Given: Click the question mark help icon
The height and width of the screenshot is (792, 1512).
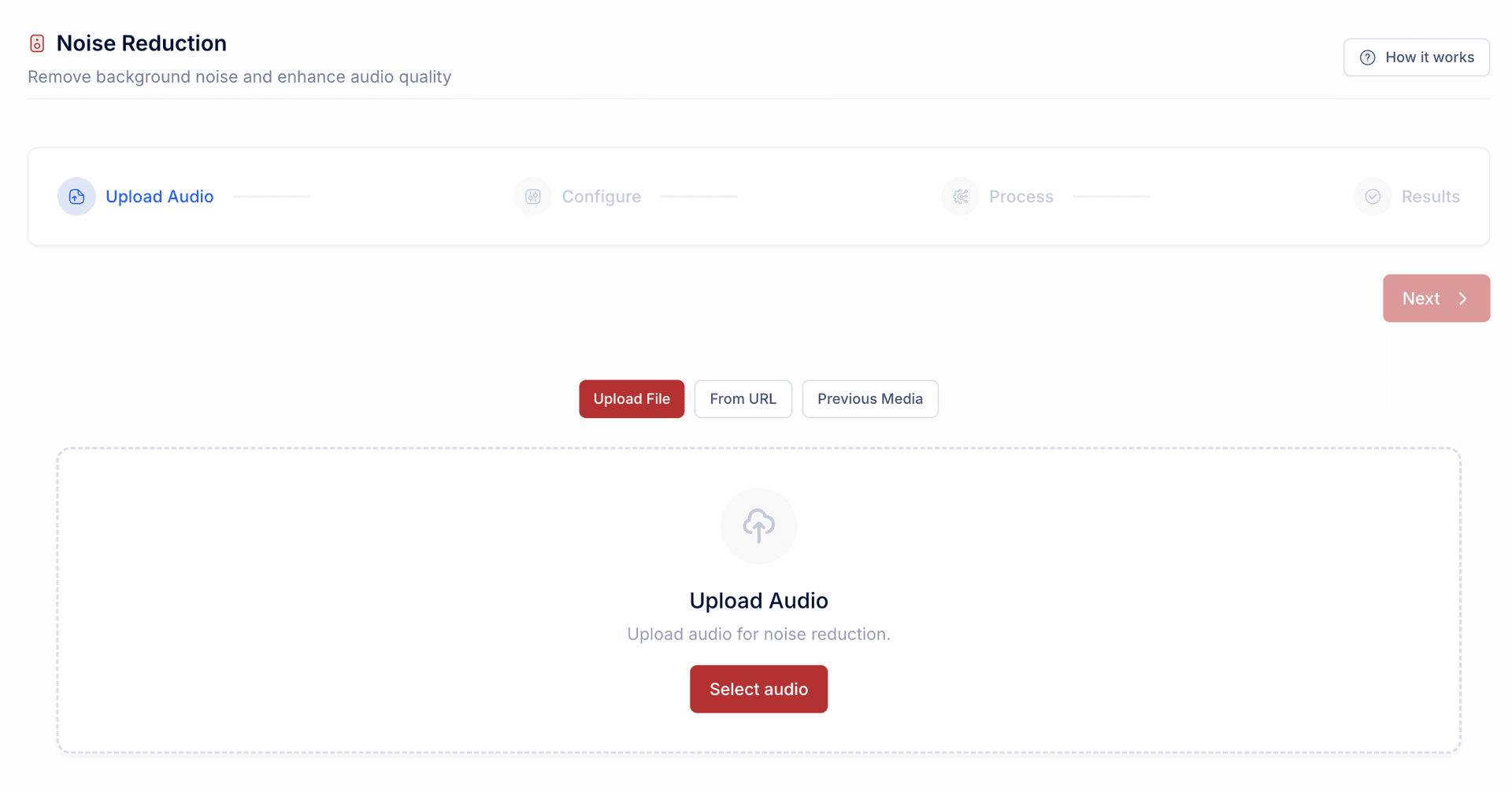Looking at the screenshot, I should pyautogui.click(x=1367, y=57).
